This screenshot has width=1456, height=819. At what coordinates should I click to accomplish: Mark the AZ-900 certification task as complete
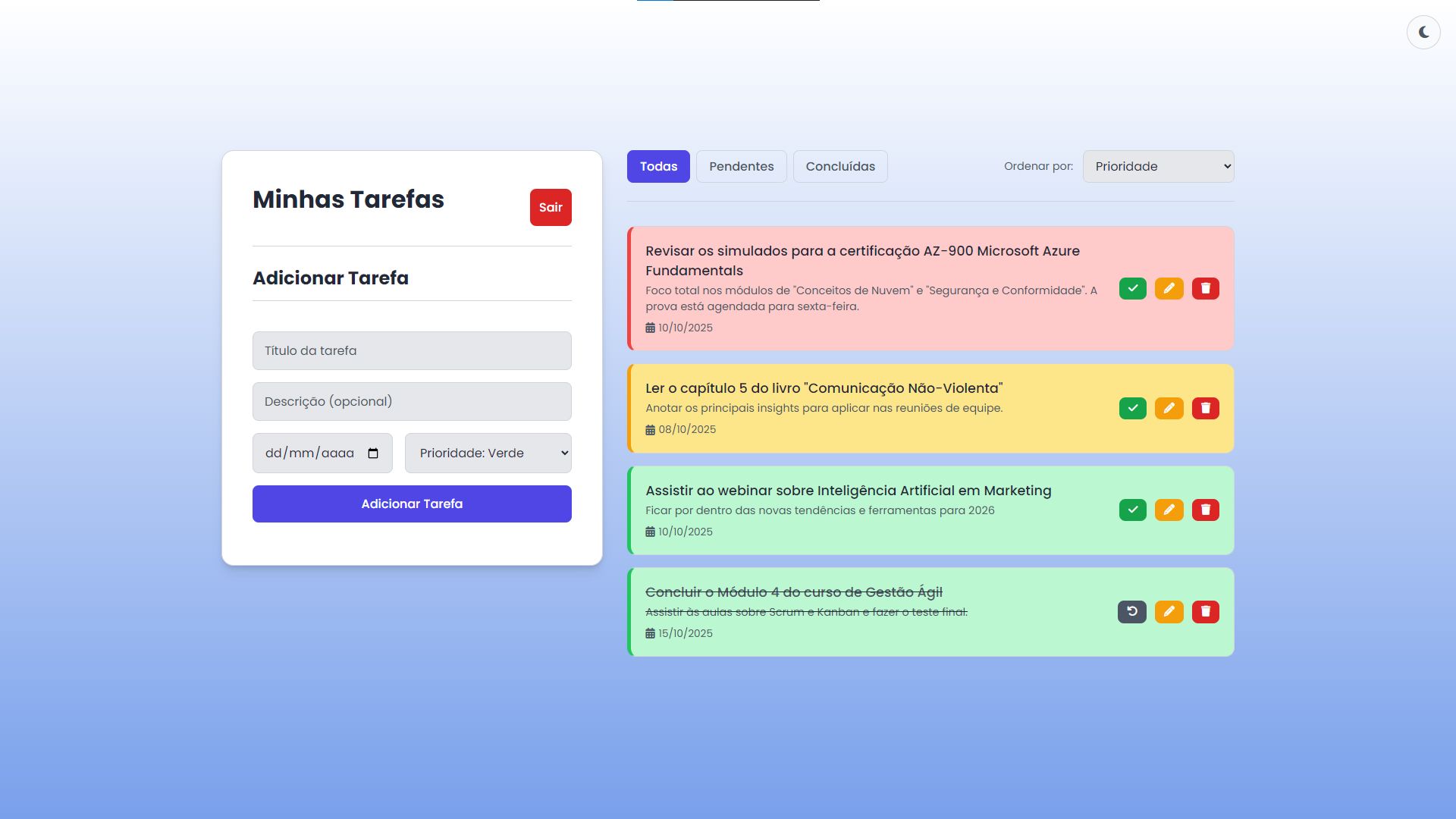pyautogui.click(x=1132, y=288)
